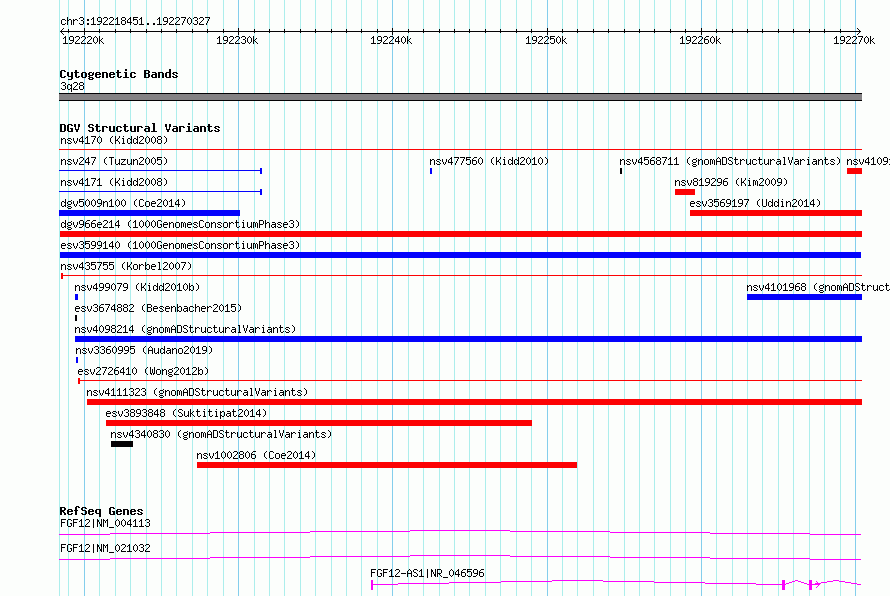The image size is (890, 596).
Task: Click the esv3599140 (1000GenomesConsortiumPhase3) label
Action: click(x=180, y=245)
